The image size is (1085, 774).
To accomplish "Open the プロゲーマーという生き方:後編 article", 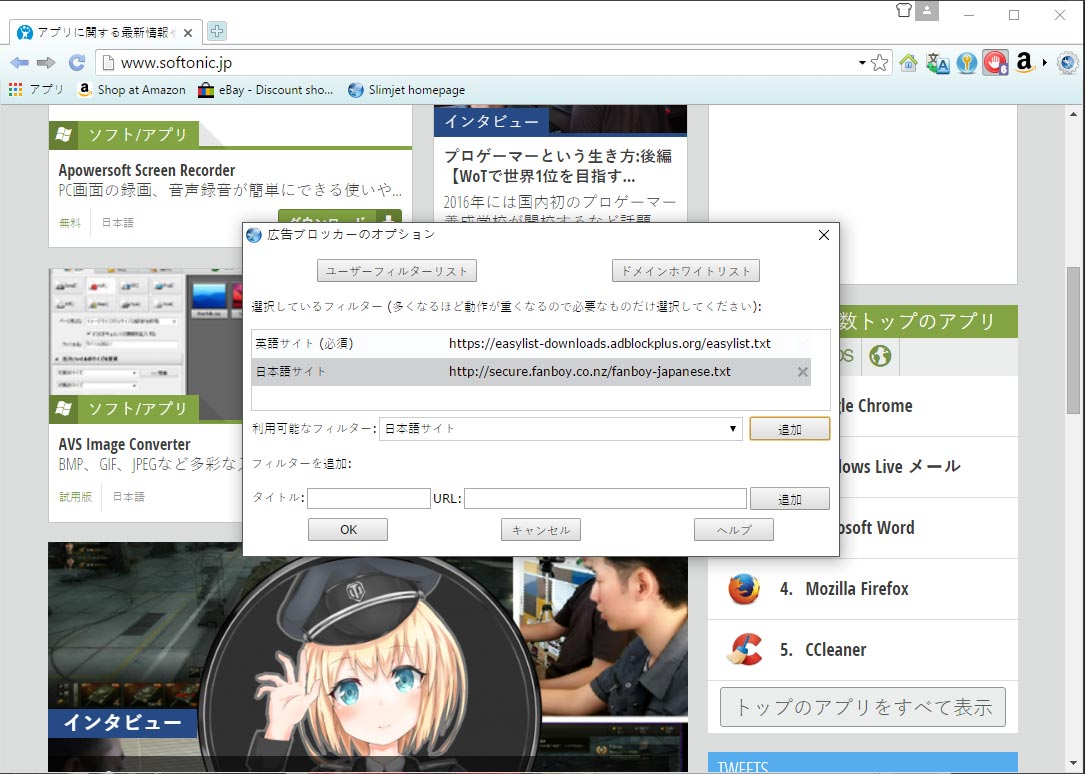I will 558,166.
